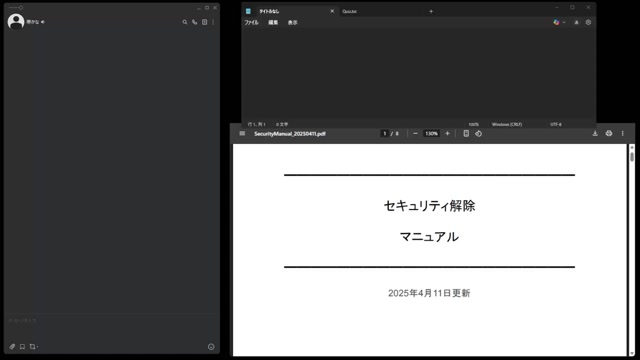The height and width of the screenshot is (360, 640).
Task: Start a voice call from chat header
Action: [x=195, y=22]
